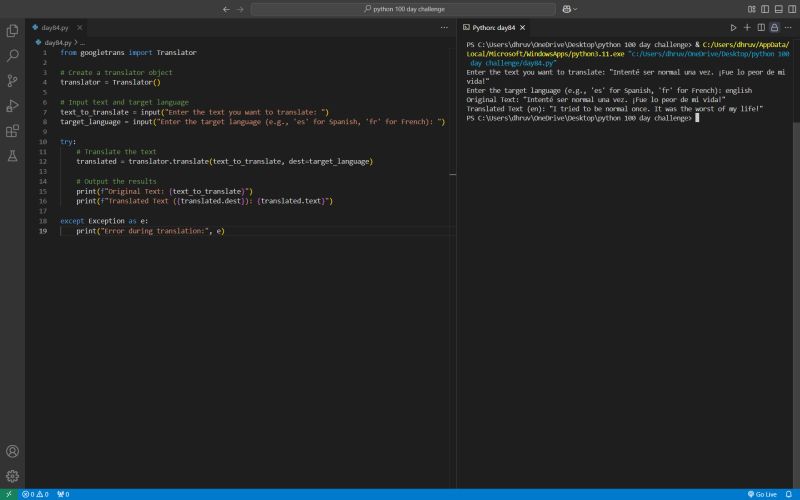This screenshot has width=800, height=500.
Task: Open the Extensions view
Action: 12,131
